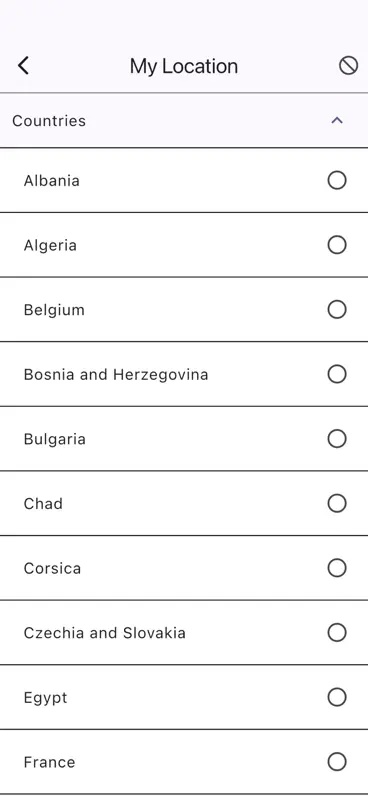Screen dimensions: 368x800
Task: Select the Albania radio button
Action: point(337,180)
